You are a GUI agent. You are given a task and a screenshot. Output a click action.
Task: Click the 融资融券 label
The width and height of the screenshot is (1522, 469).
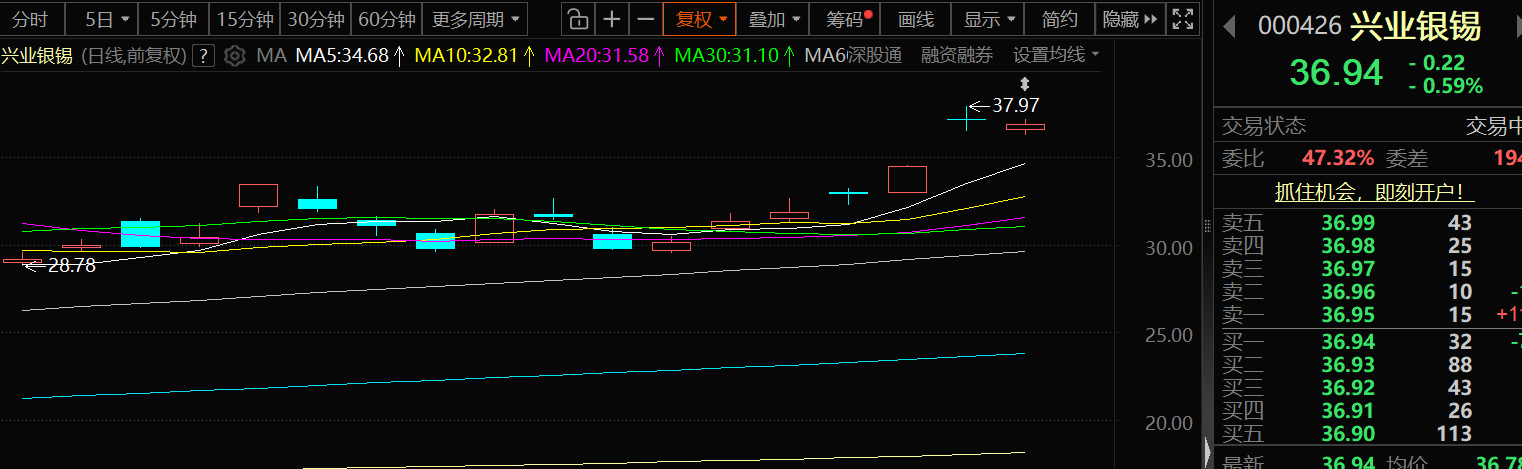click(x=957, y=55)
